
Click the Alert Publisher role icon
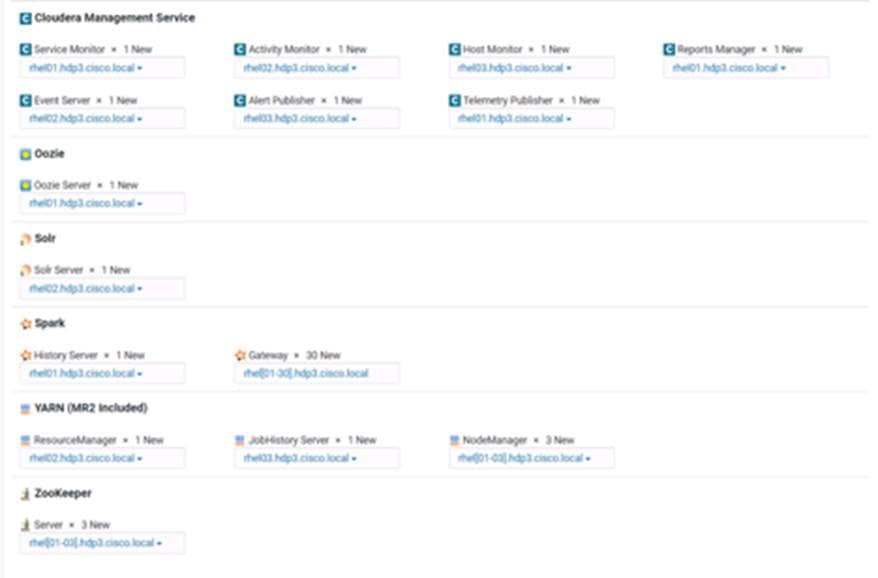pos(240,100)
